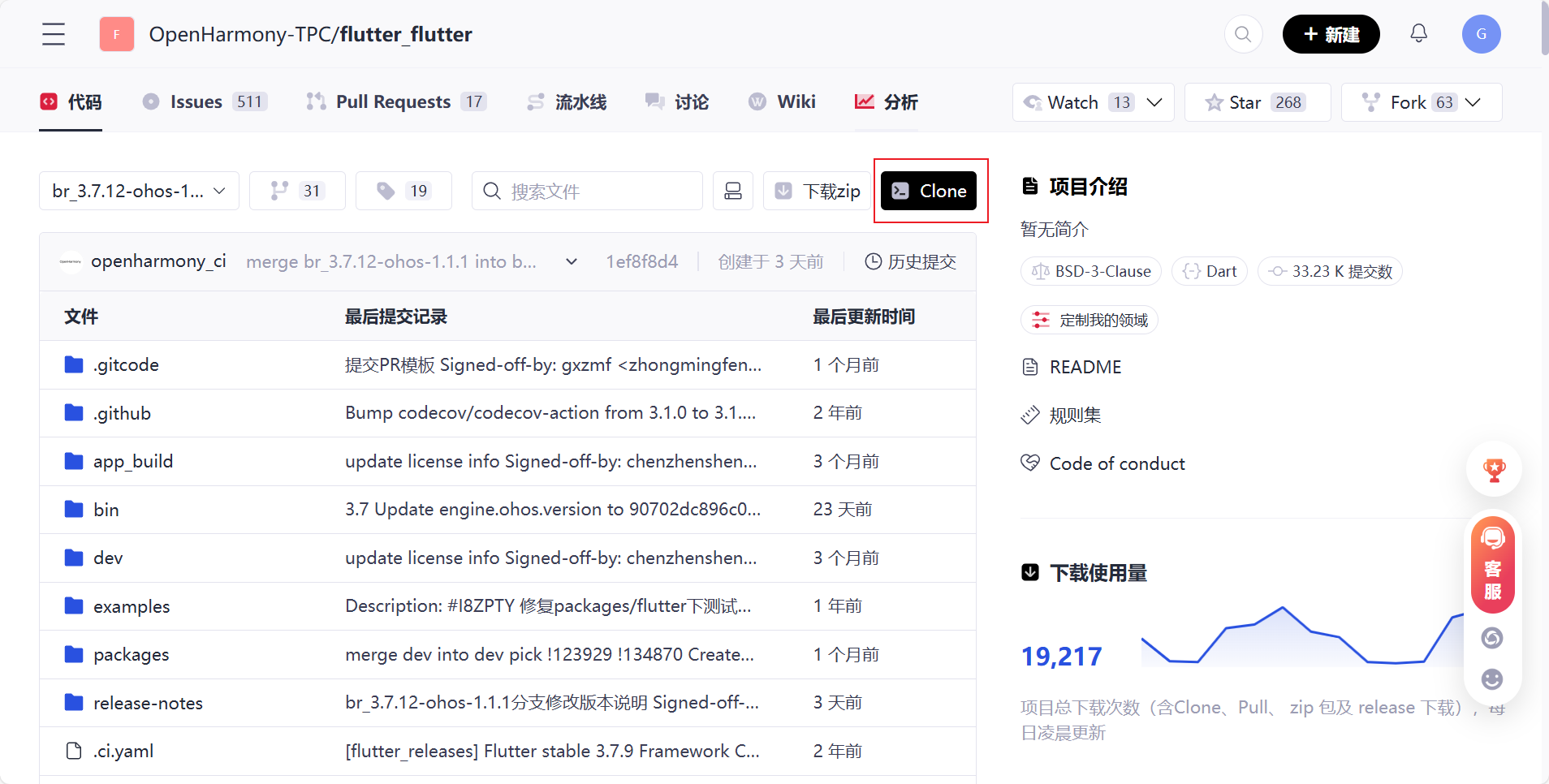Open the 讨论 discussion tab
The image size is (1549, 784).
676,102
